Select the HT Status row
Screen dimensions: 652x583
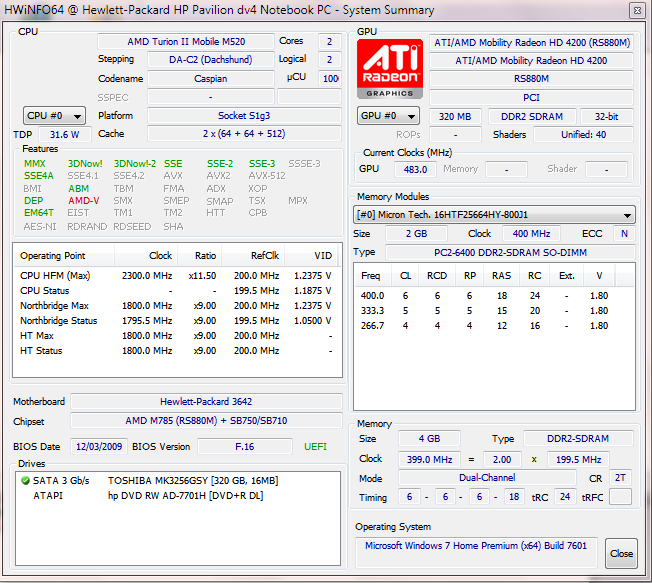click(176, 351)
